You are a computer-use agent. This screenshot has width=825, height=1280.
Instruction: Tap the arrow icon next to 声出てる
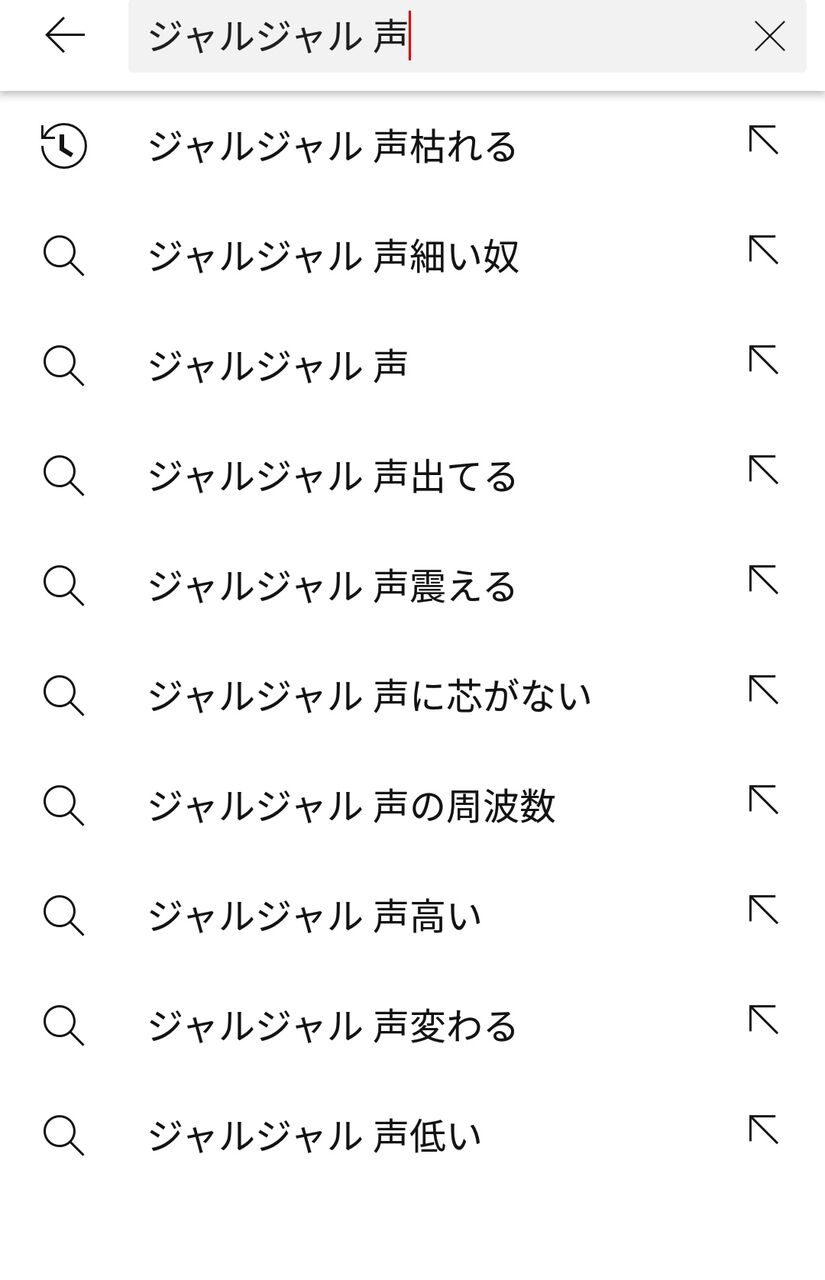tap(763, 471)
